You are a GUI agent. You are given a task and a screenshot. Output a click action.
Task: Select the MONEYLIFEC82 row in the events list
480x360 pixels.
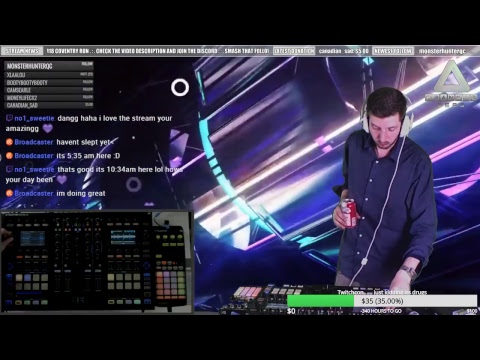click(x=49, y=98)
